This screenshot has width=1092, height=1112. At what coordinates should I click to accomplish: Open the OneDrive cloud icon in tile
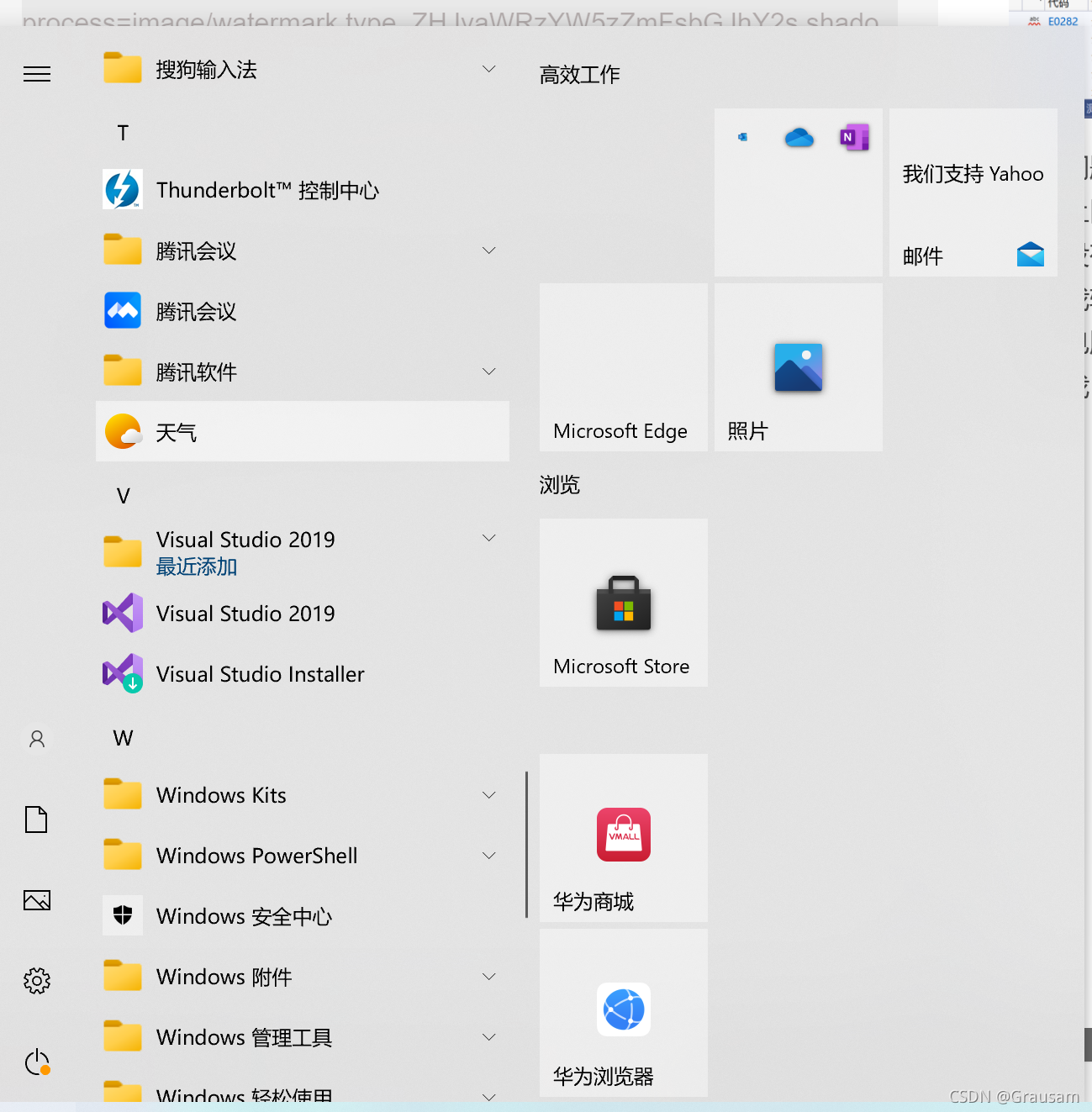click(799, 138)
